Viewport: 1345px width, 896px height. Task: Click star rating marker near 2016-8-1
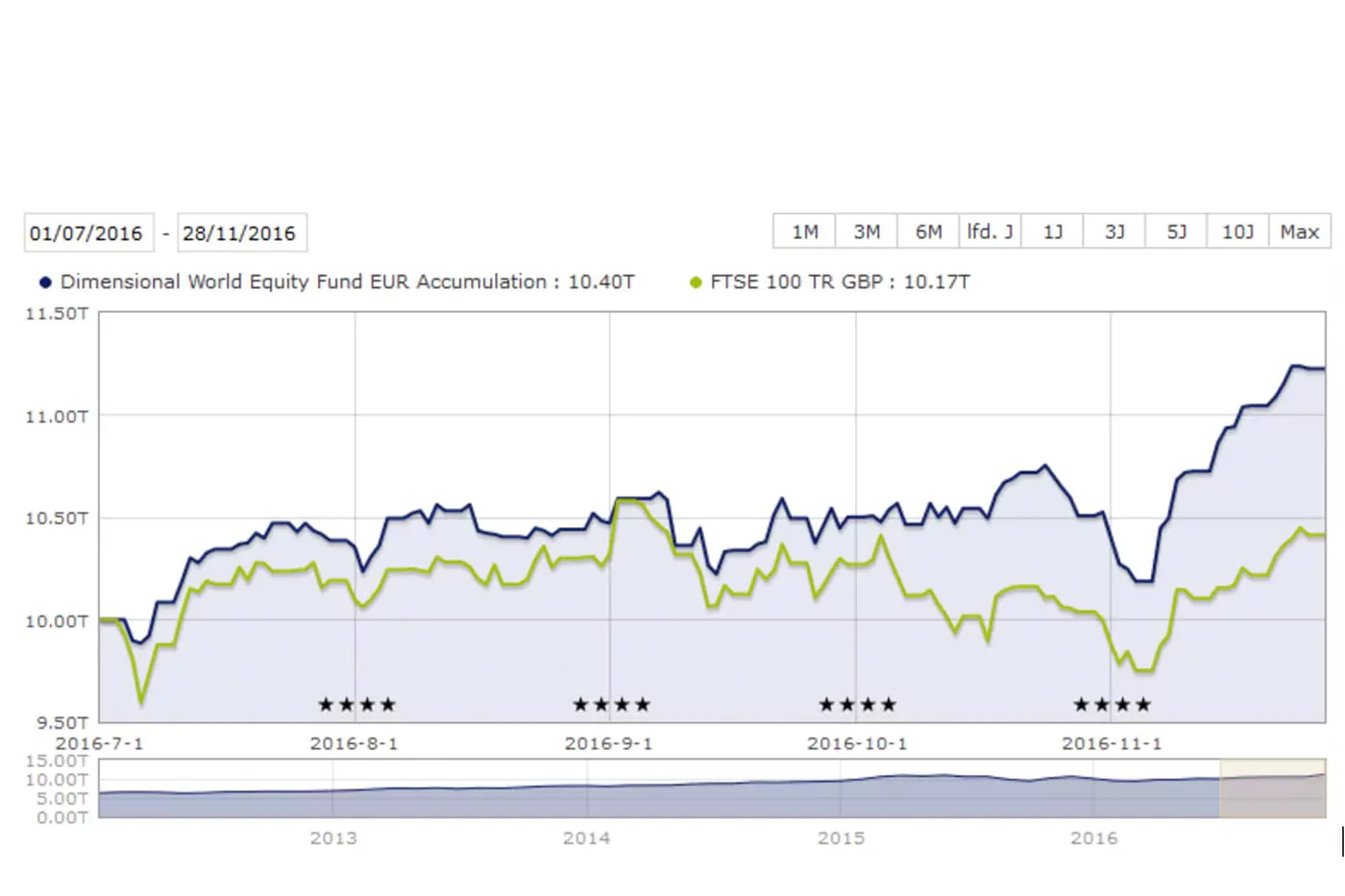point(356,705)
